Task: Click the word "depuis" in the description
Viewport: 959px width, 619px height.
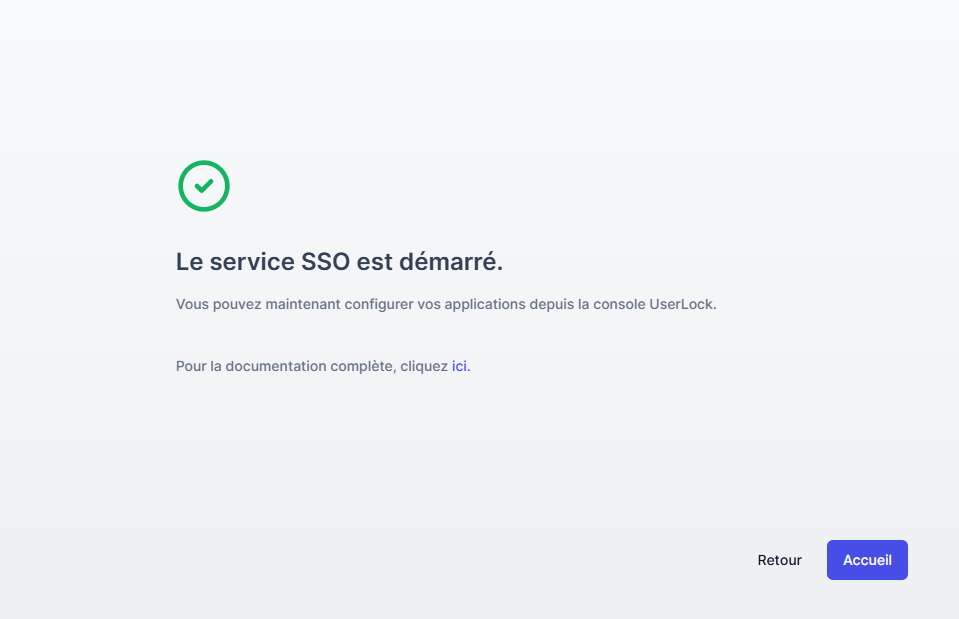Action: 545,304
